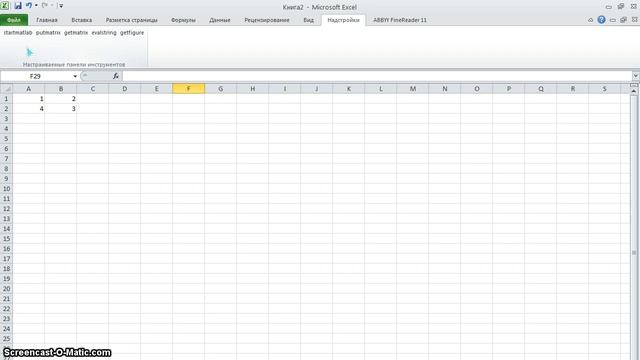Minimize the ribbon with caret icon
Image resolution: width=640 pixels, height=360 pixels.
click(x=590, y=20)
